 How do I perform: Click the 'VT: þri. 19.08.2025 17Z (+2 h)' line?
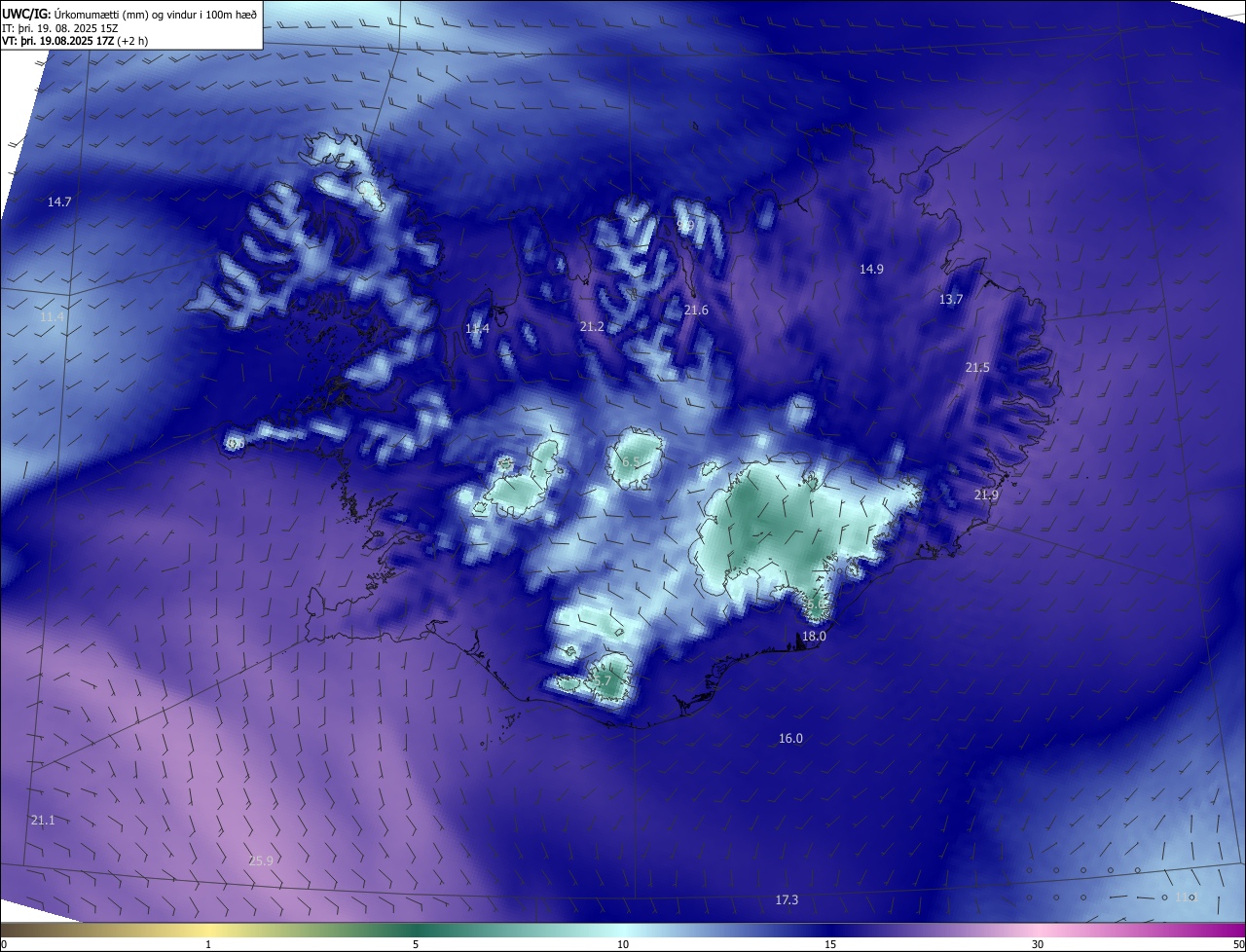coord(75,41)
